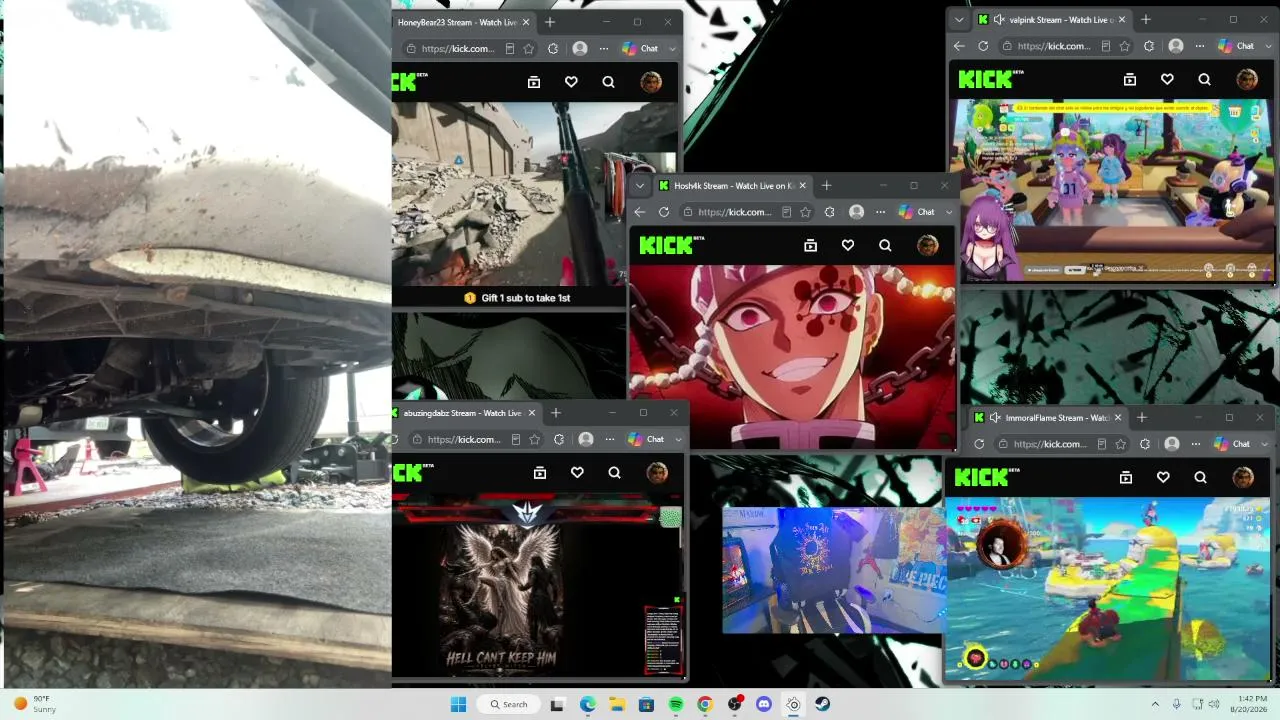Unmute the ImmoralFlame Stream tab

(x=994, y=418)
